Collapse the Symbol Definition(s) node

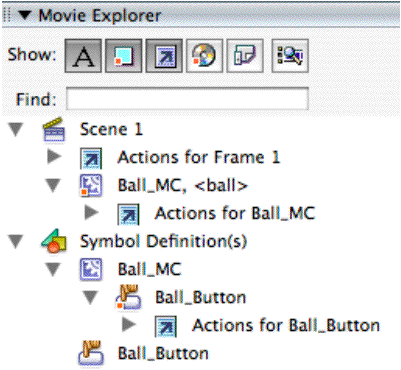16,241
